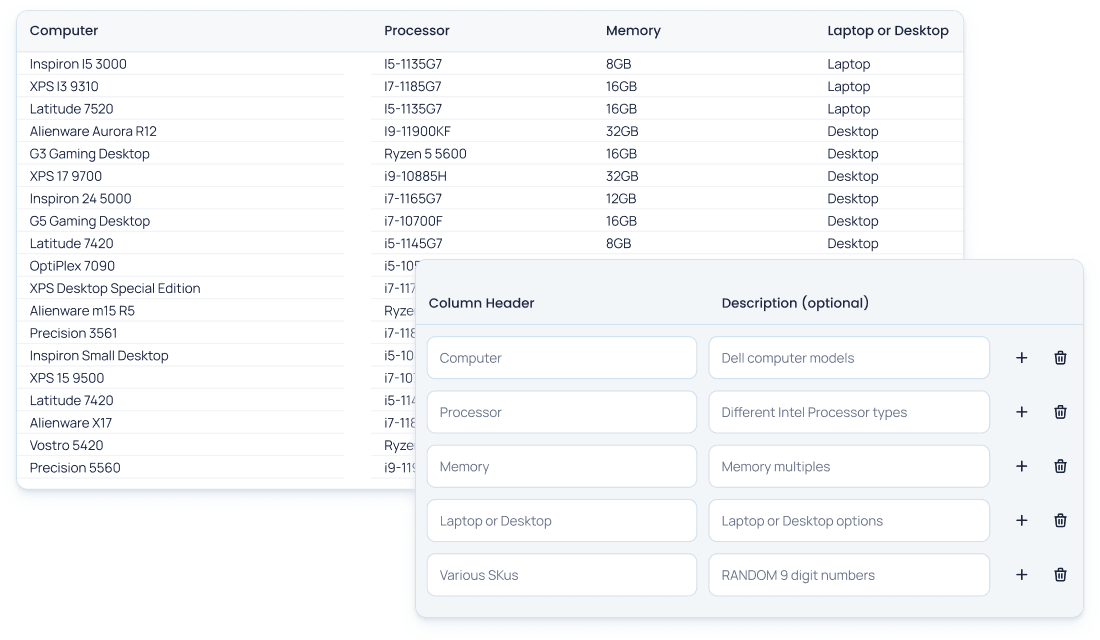Edit the Memory column header field
The width and height of the screenshot is (1100, 640).
(x=561, y=466)
